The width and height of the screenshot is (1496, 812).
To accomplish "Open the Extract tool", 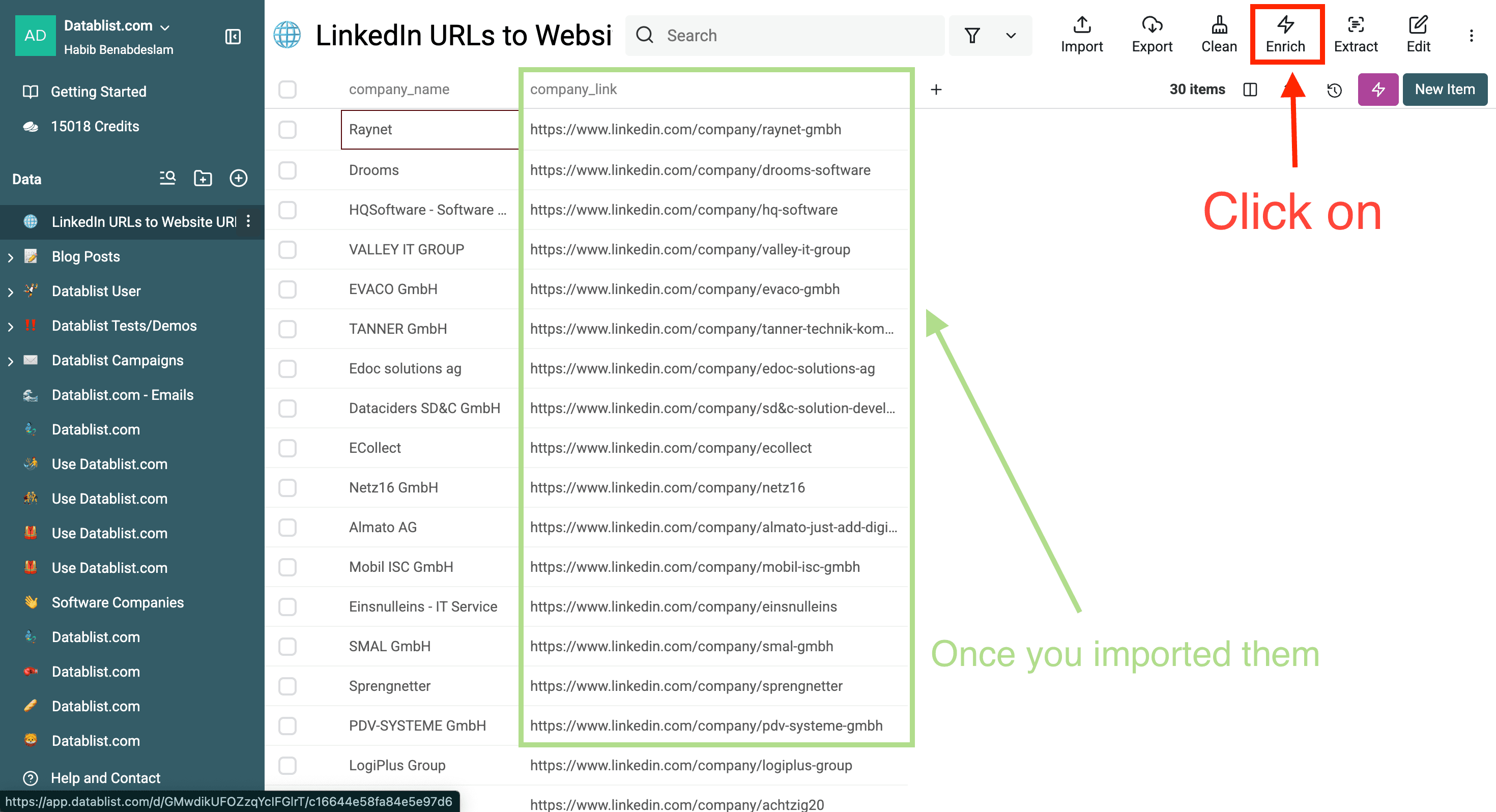I will (x=1356, y=34).
